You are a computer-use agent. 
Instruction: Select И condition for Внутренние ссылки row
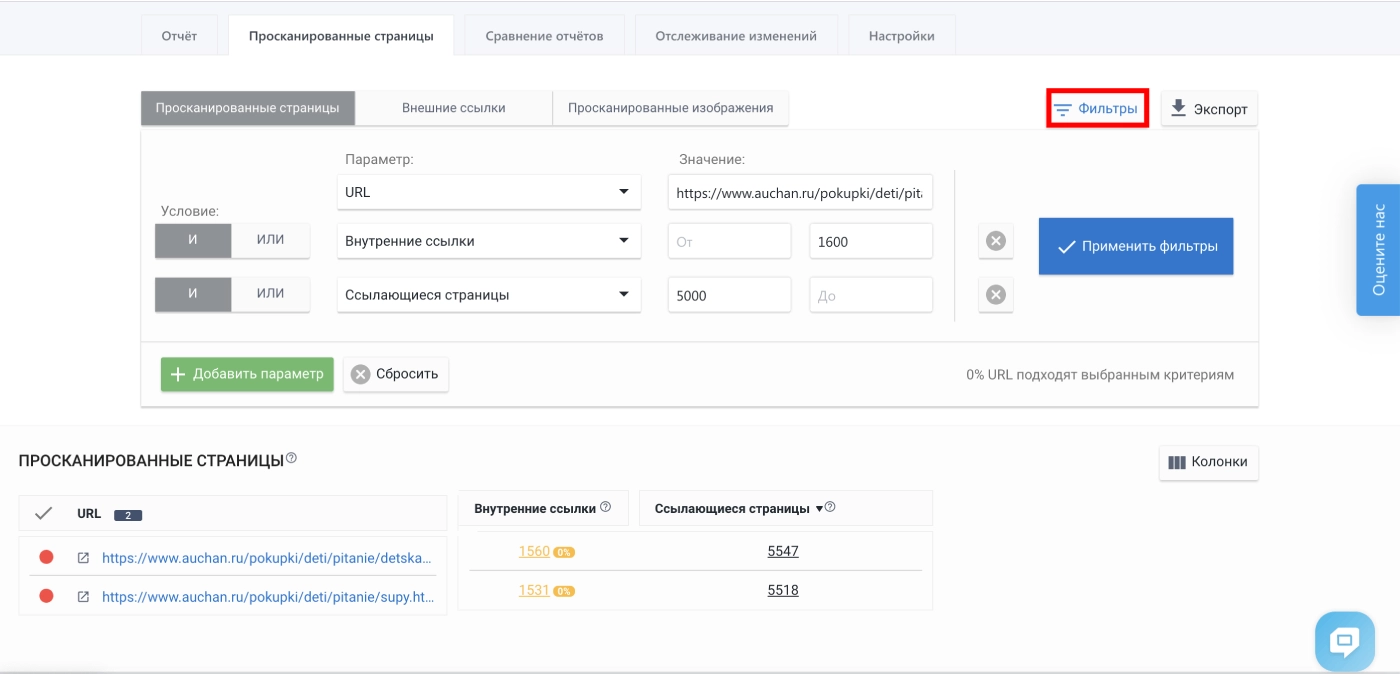coord(193,240)
